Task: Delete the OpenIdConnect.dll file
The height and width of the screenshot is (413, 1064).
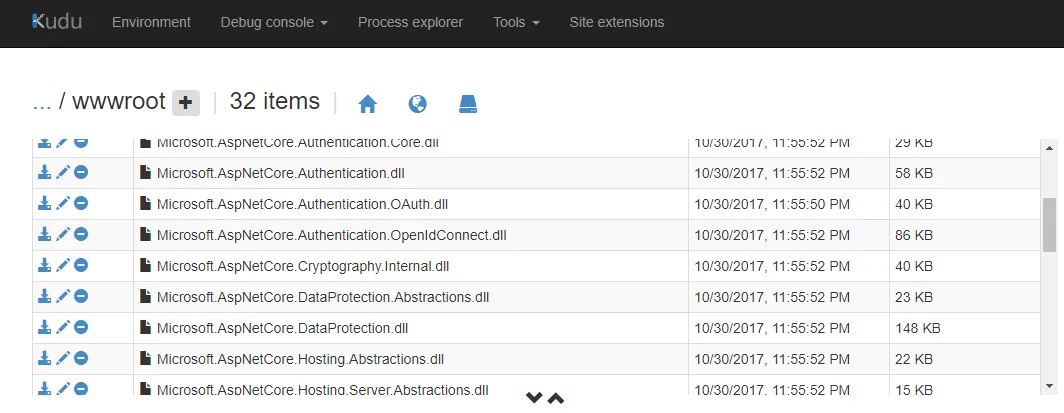Action: pos(81,234)
